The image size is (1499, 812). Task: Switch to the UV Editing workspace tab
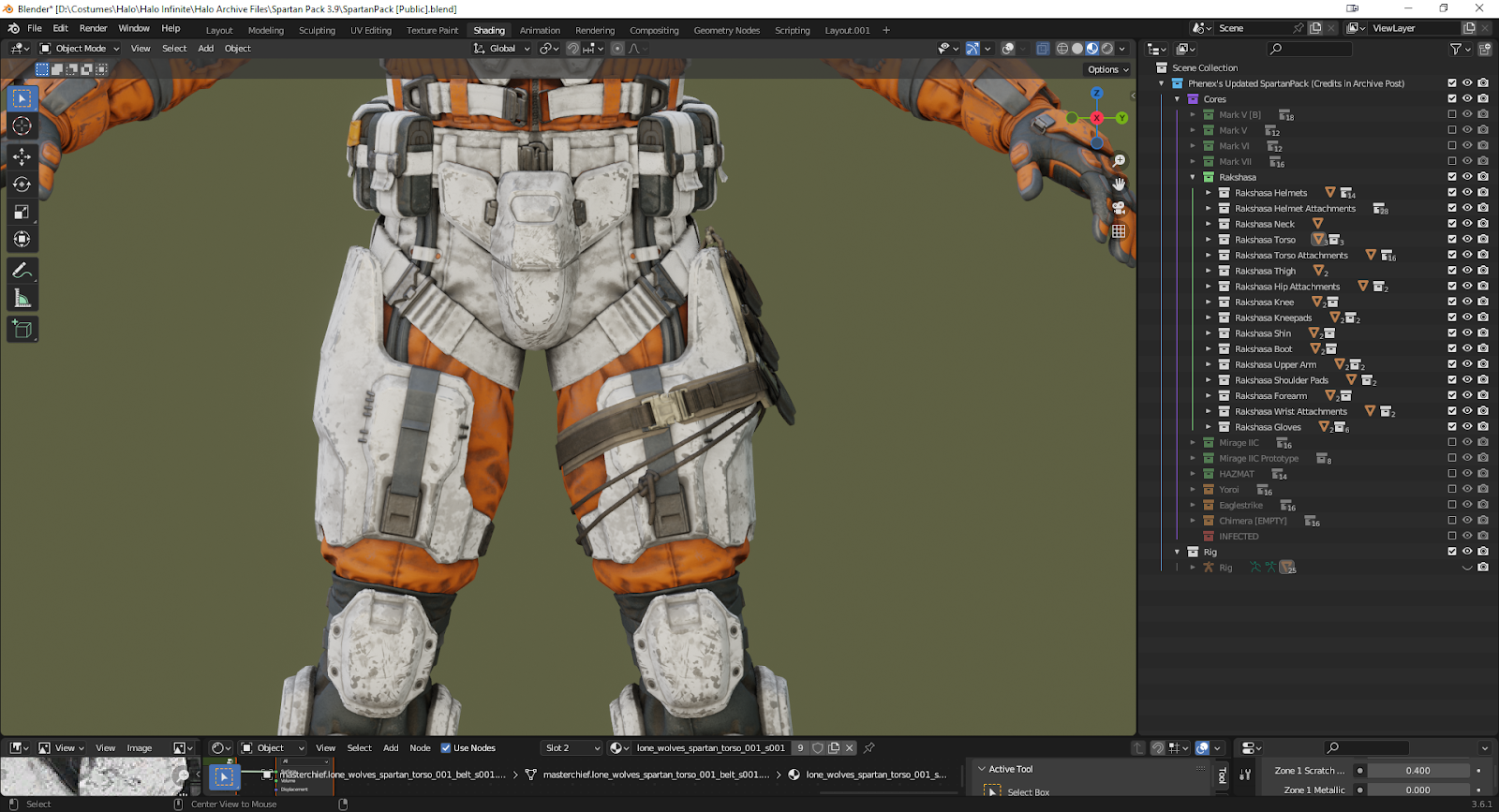click(x=370, y=31)
